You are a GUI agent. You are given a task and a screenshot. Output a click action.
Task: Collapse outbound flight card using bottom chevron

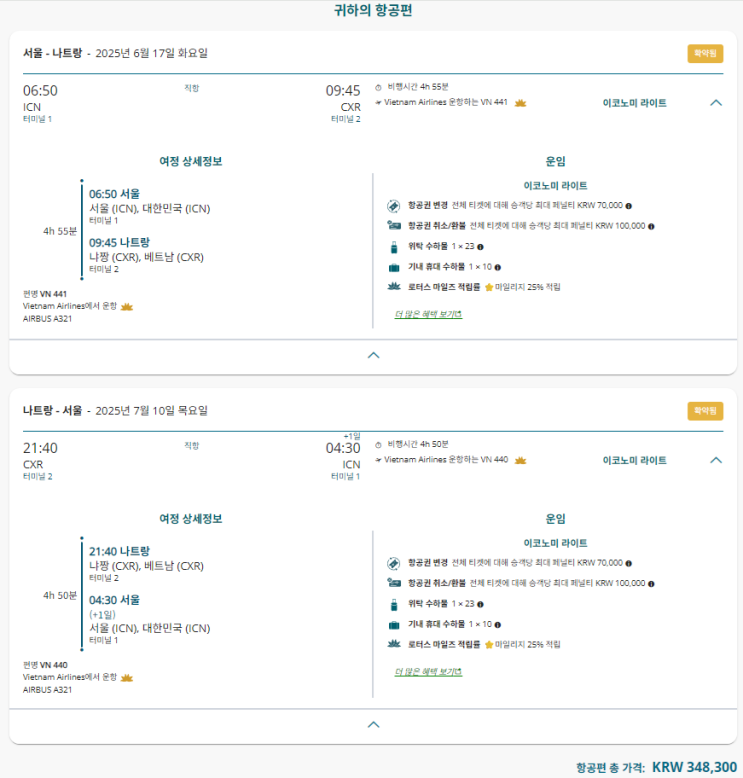[x=373, y=355]
